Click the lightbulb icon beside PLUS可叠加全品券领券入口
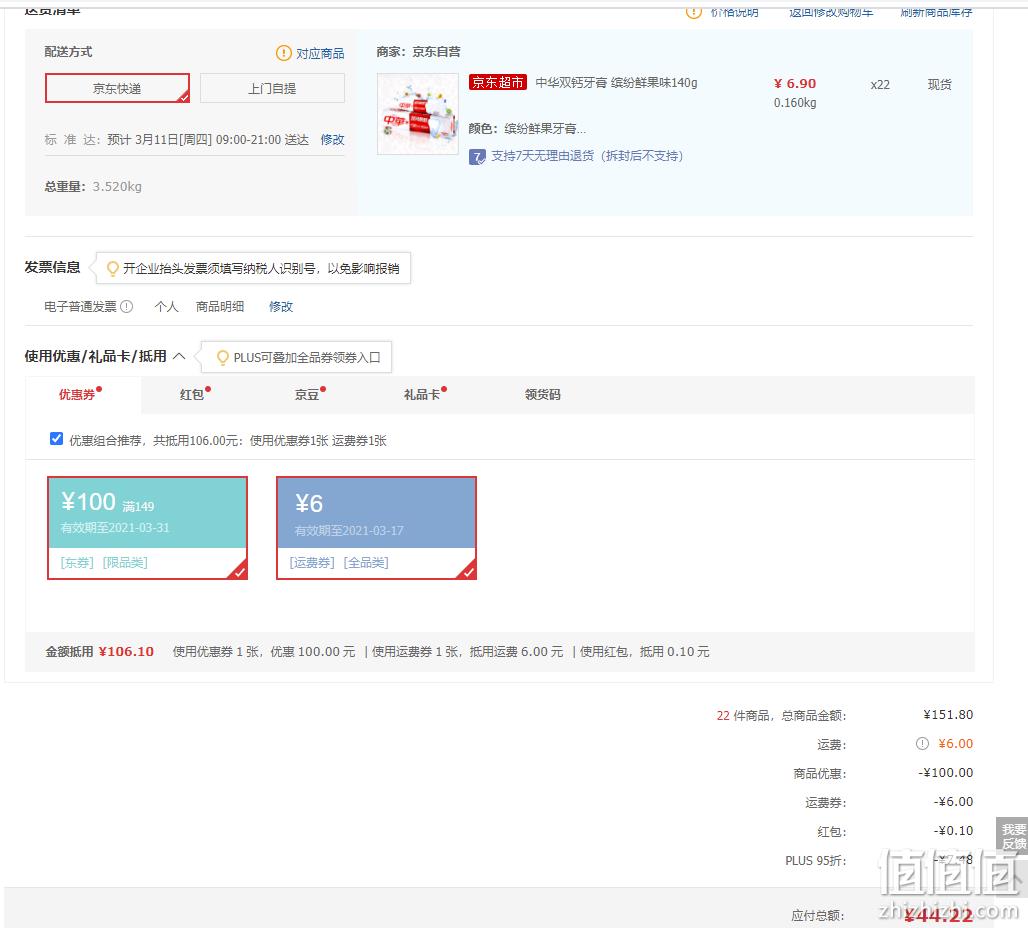1028x928 pixels. pos(223,357)
